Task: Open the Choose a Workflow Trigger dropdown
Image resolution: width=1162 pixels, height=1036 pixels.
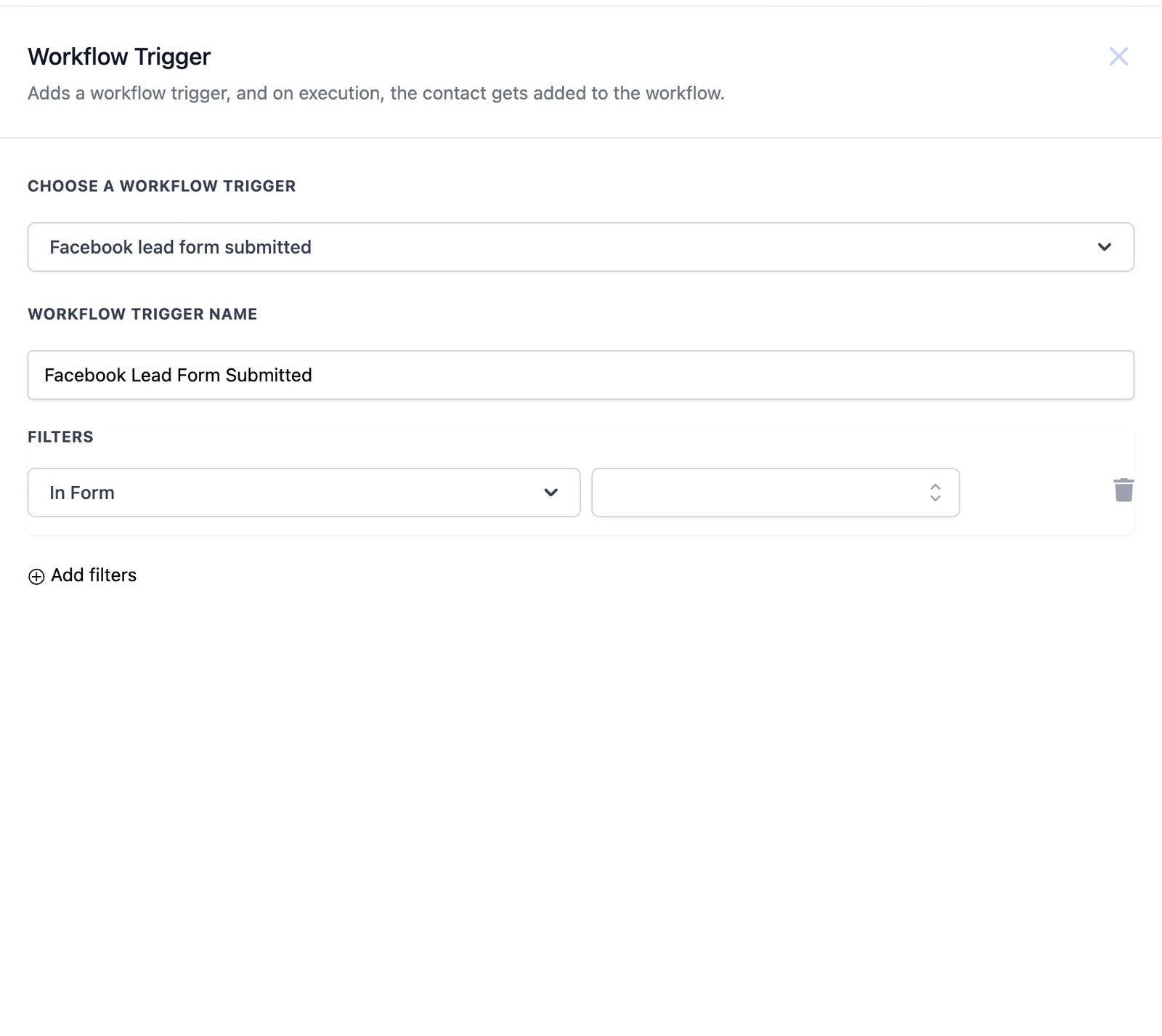Action: pyautogui.click(x=580, y=247)
